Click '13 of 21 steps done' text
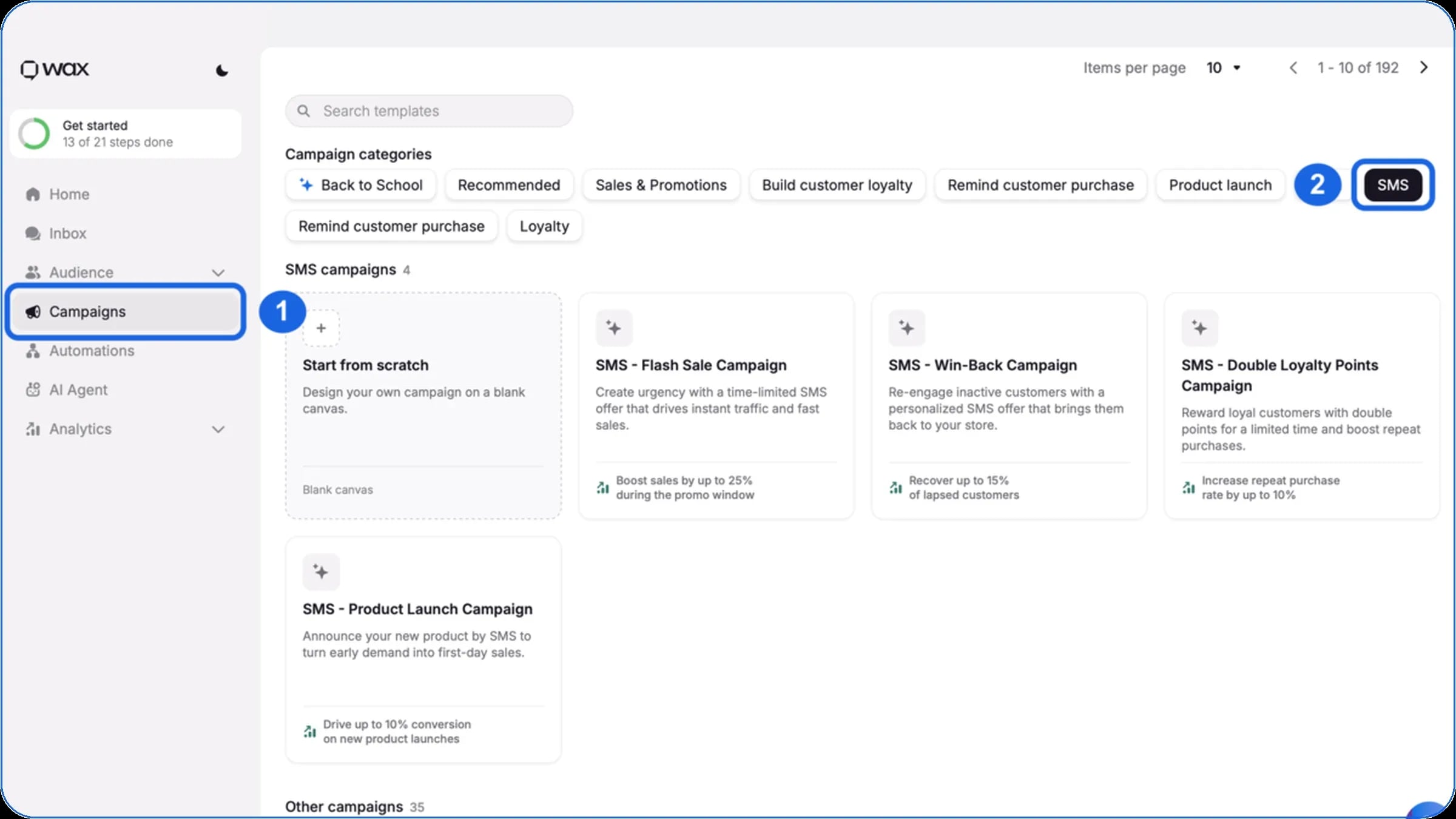This screenshot has width=1456, height=819. (118, 142)
